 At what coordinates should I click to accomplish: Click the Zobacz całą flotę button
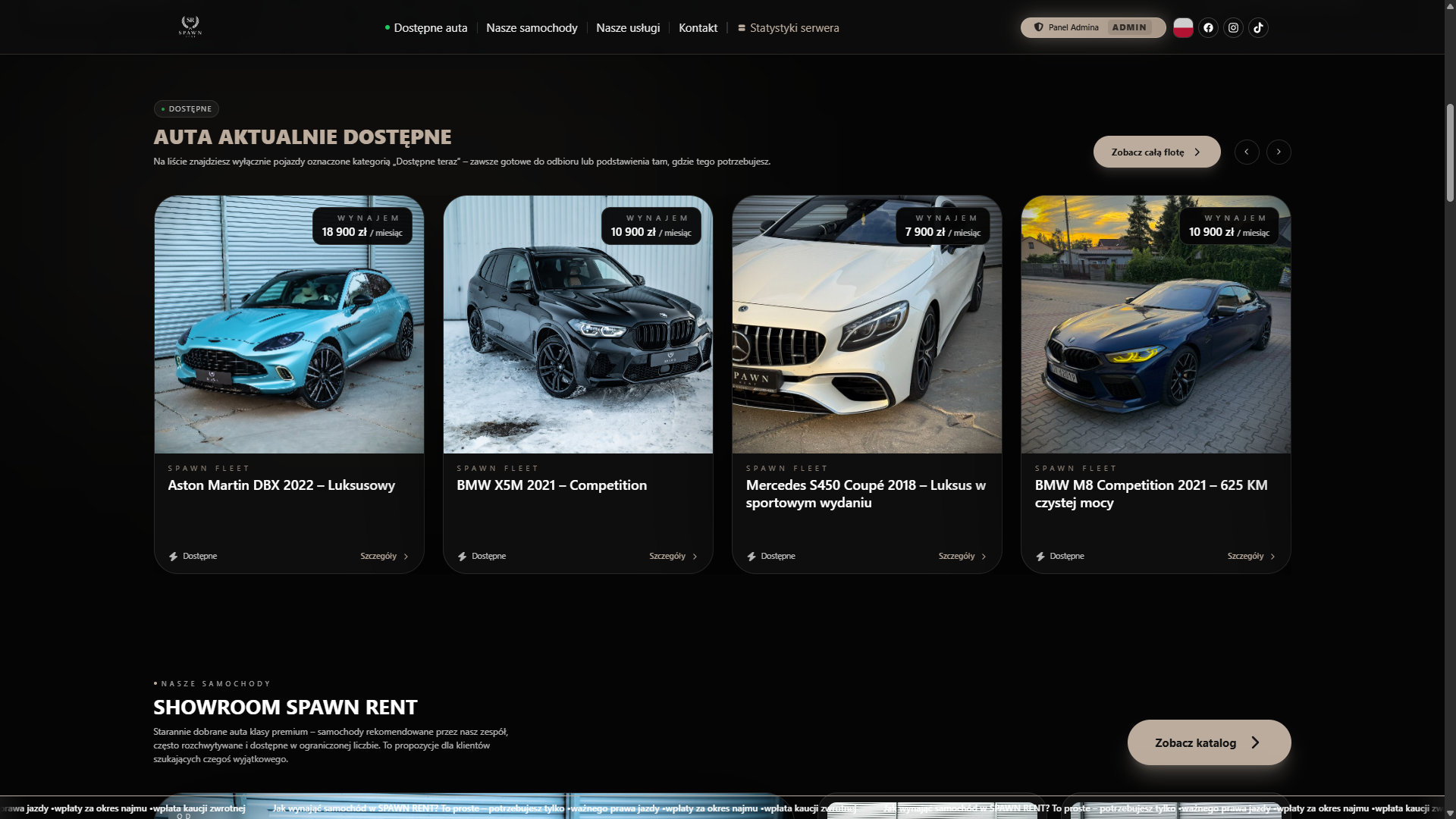pos(1156,152)
